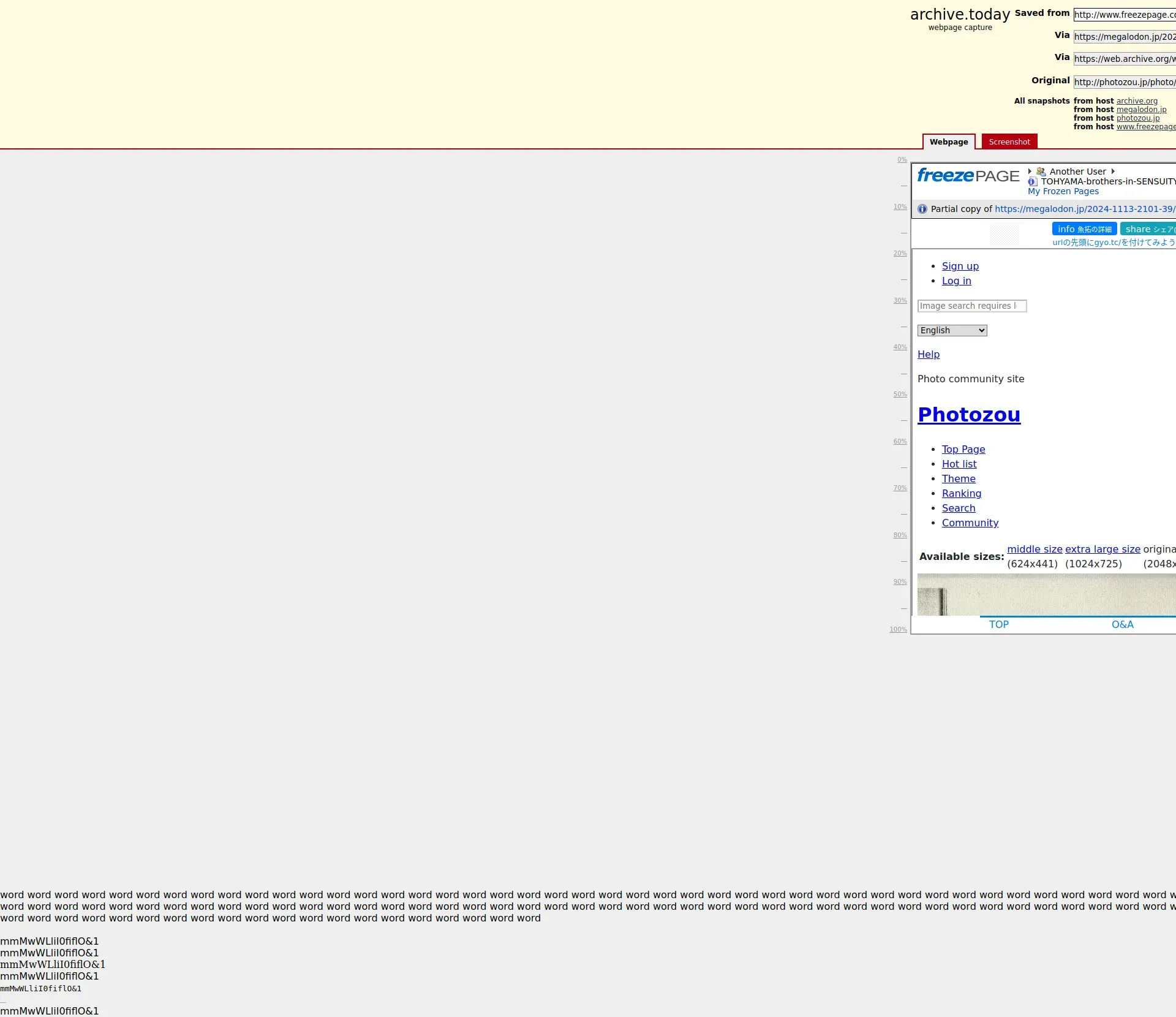Jump to 70% page position marker
This screenshot has width=1176, height=1017.
(x=900, y=488)
